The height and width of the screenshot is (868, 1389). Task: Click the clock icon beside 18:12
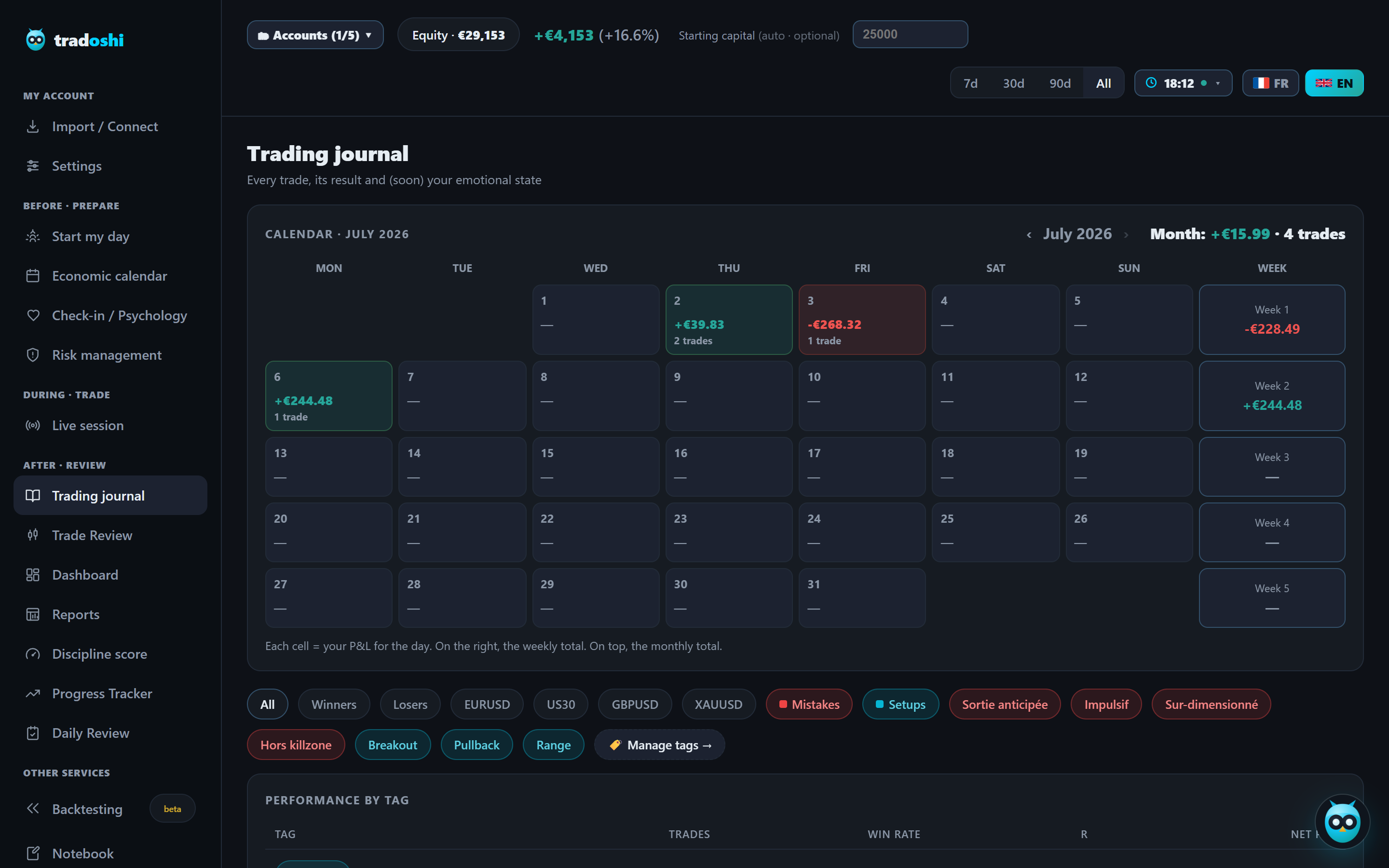(x=1151, y=82)
